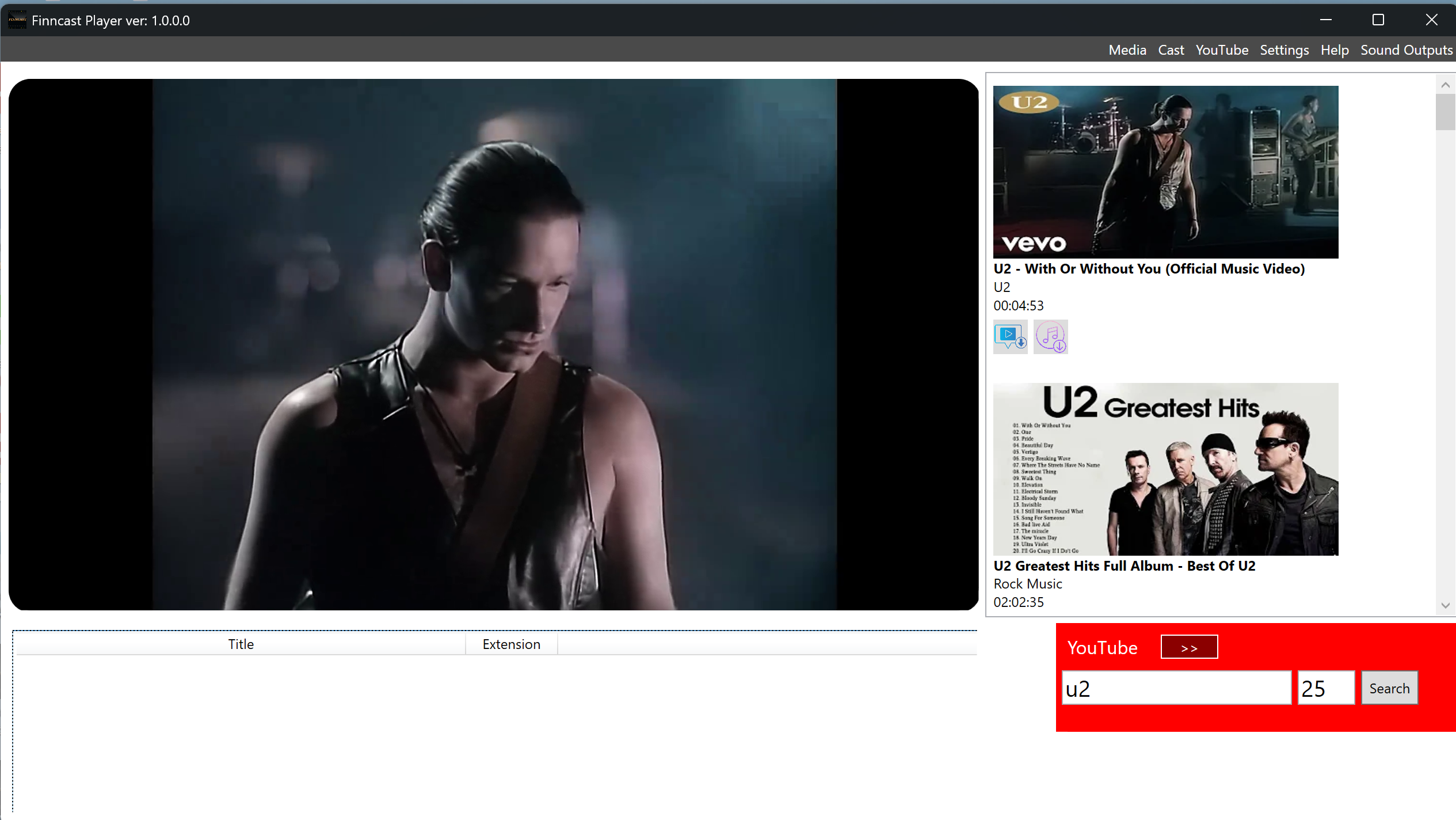Click the results list scrollbar thumb
This screenshot has height=820, width=1456.
click(1444, 112)
